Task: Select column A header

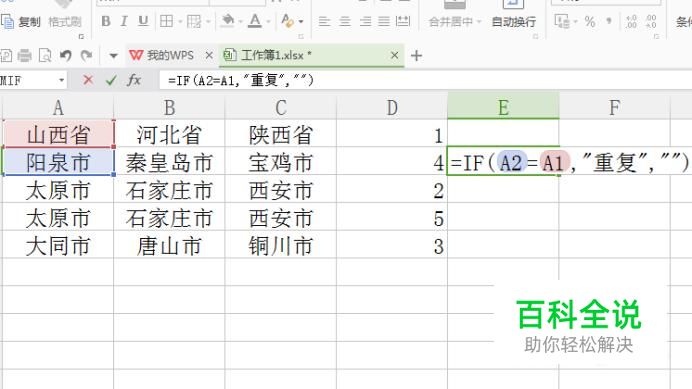Action: tap(58, 108)
